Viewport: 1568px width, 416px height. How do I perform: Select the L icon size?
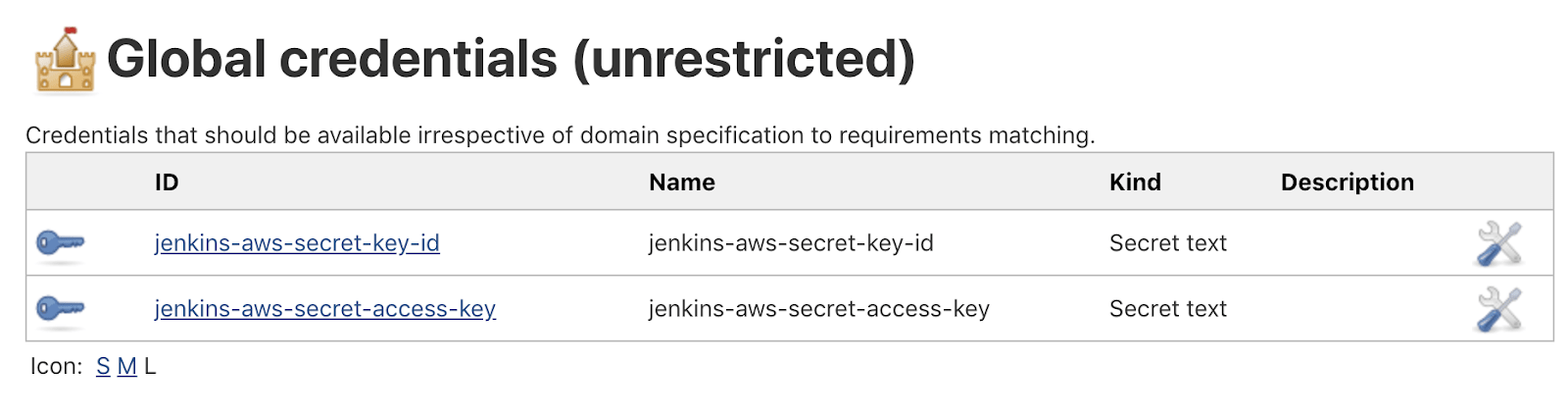pos(150,367)
